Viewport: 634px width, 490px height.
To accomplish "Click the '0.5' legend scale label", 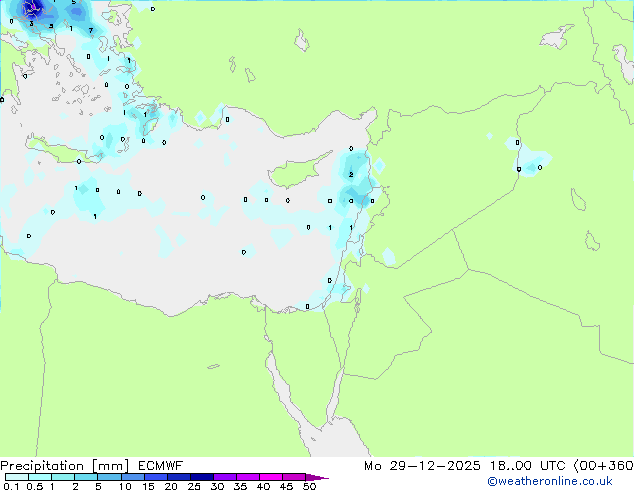I will tap(35, 486).
